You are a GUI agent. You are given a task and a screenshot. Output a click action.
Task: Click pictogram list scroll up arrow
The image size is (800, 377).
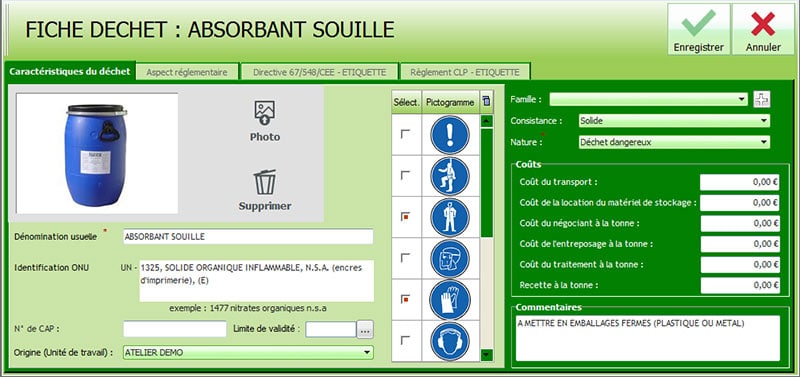point(487,121)
